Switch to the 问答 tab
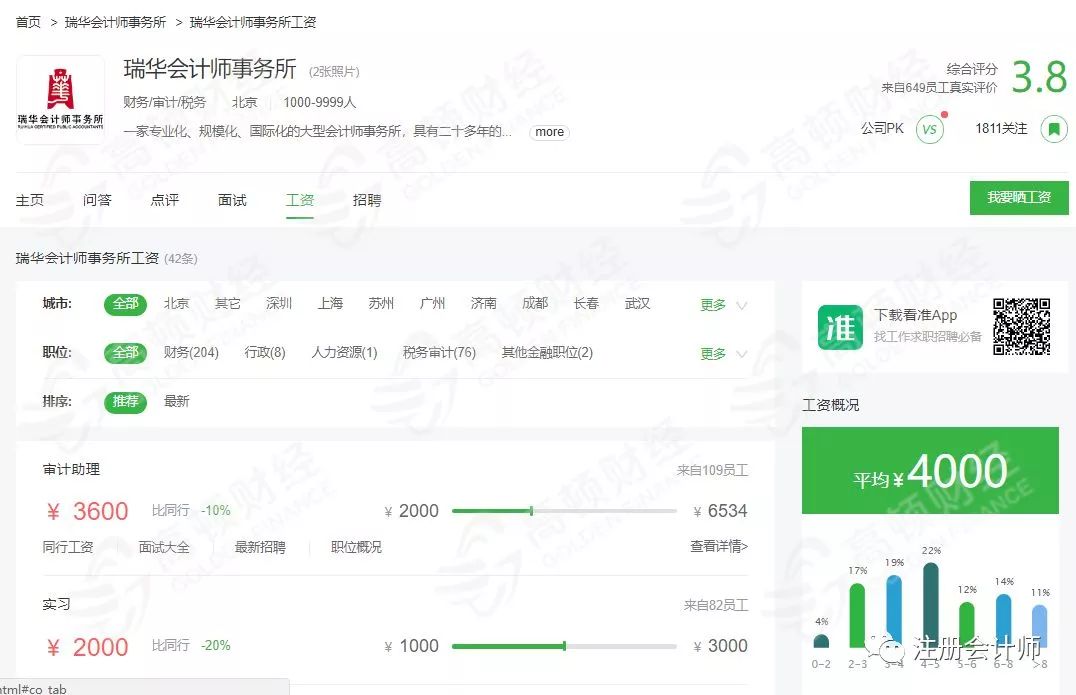Viewport: 1076px width, 695px height. 97,200
